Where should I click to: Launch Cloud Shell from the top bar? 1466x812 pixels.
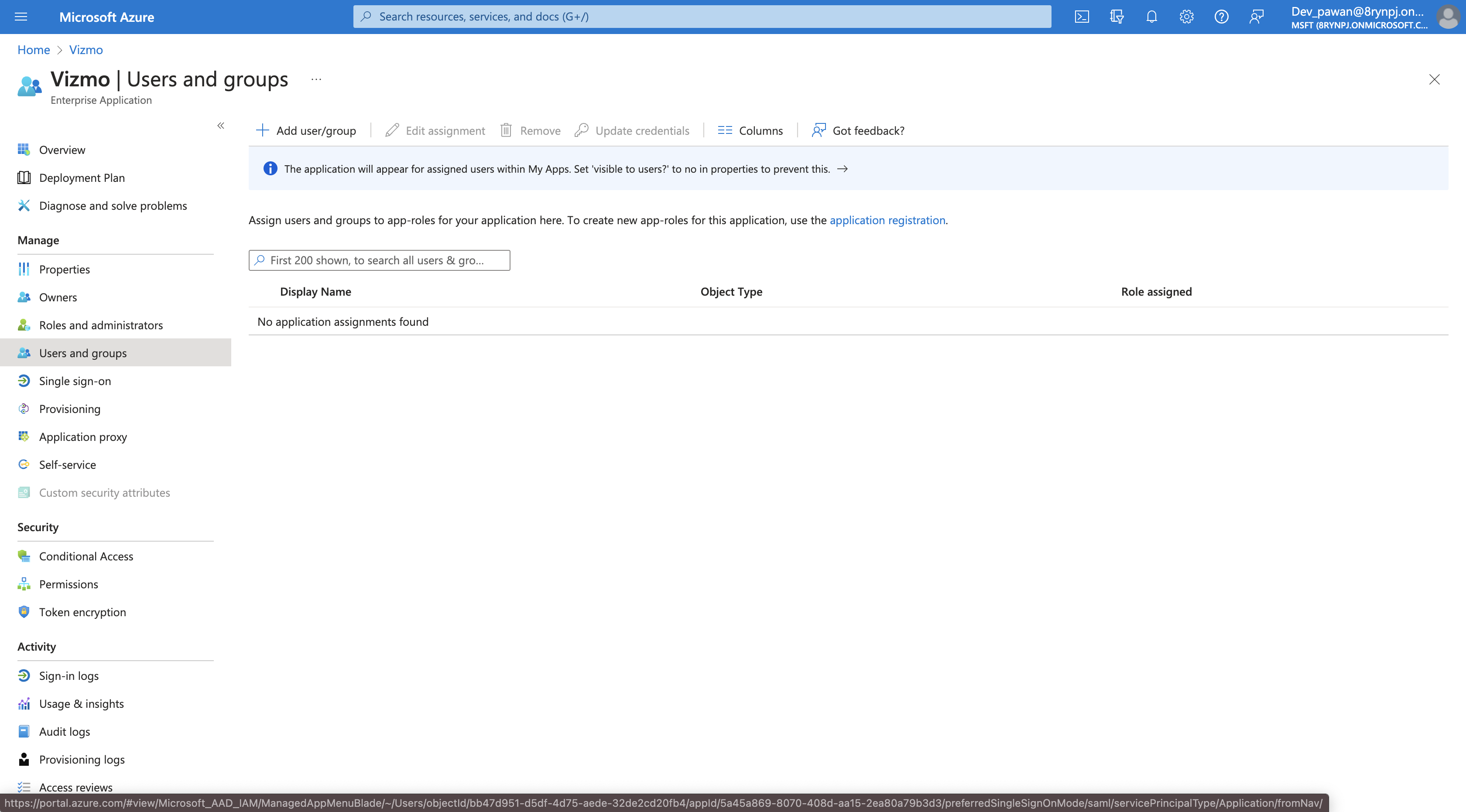click(x=1082, y=17)
